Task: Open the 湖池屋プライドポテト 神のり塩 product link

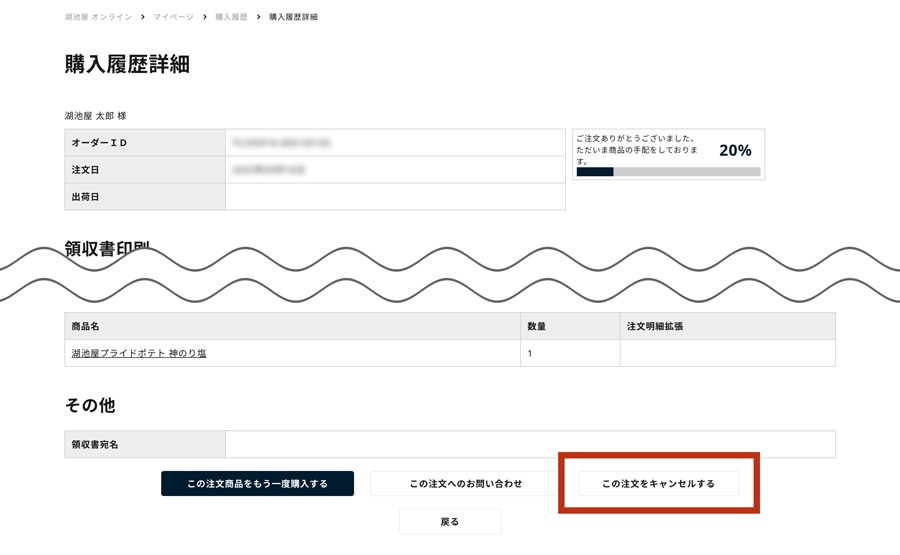Action: click(x=139, y=353)
